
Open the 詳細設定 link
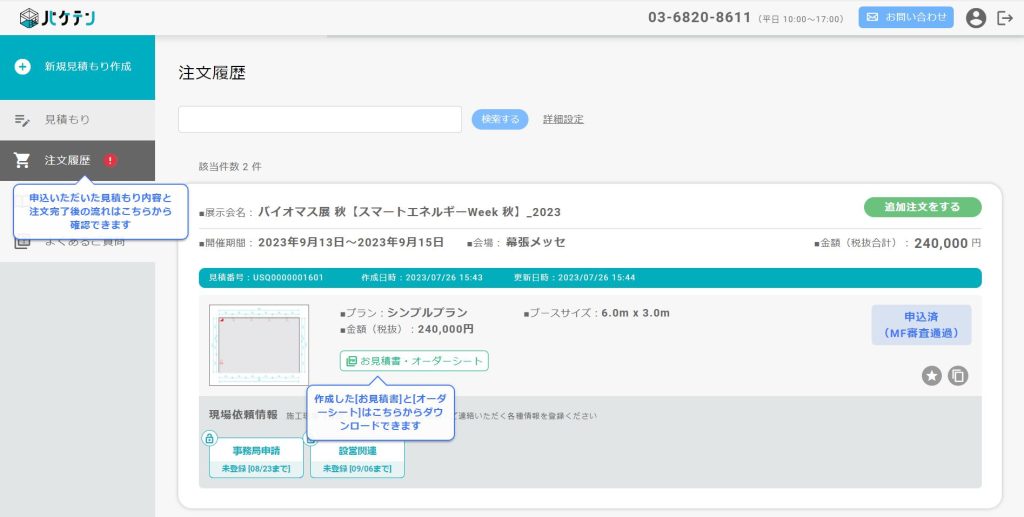click(x=564, y=119)
